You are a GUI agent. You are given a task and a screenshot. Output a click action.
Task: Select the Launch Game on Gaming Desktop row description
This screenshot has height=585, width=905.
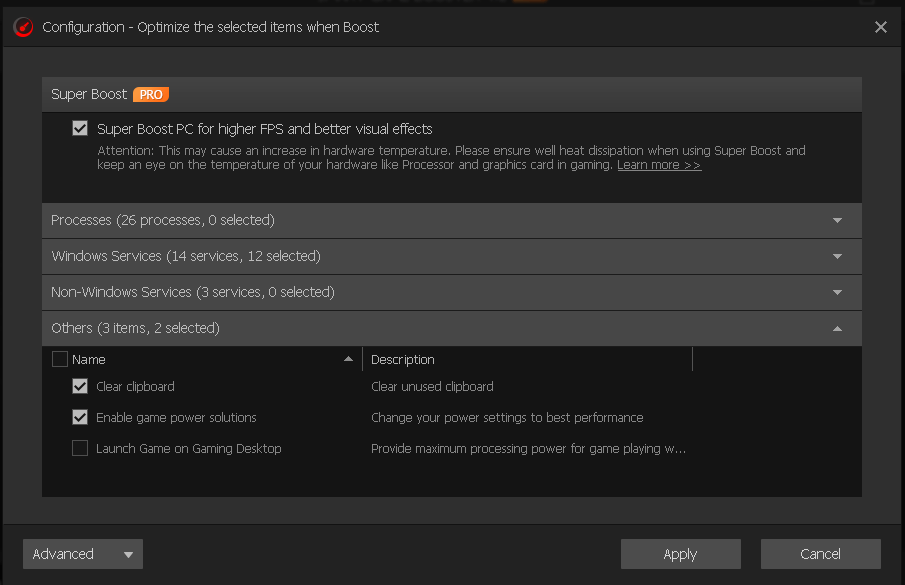click(x=528, y=448)
